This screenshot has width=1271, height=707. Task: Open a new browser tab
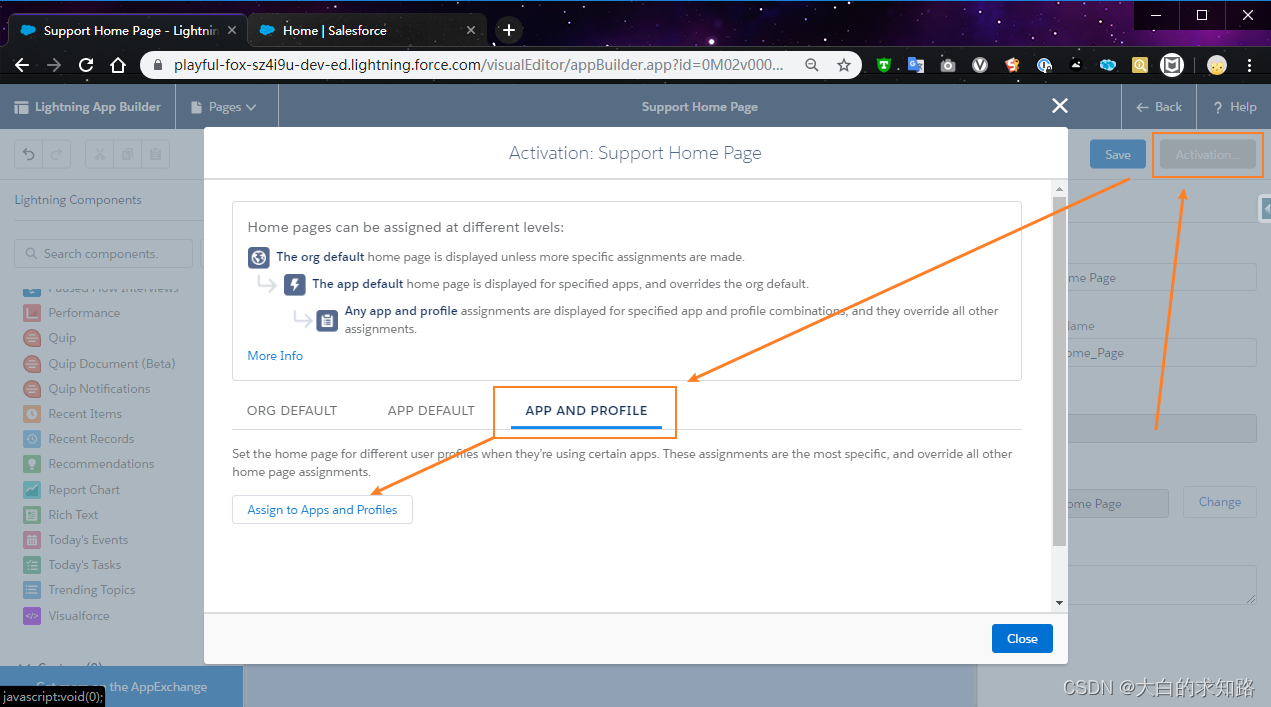coord(509,30)
